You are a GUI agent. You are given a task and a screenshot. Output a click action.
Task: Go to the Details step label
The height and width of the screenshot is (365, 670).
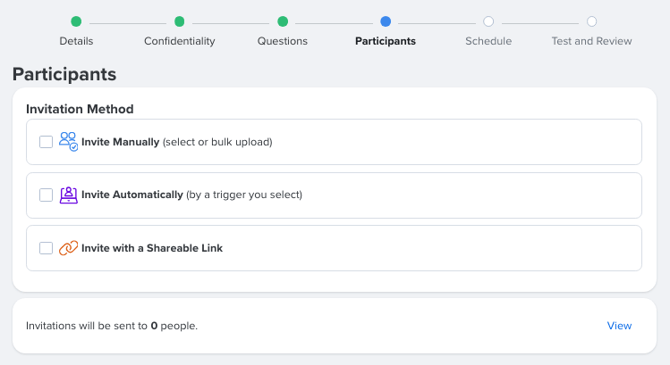(x=76, y=41)
